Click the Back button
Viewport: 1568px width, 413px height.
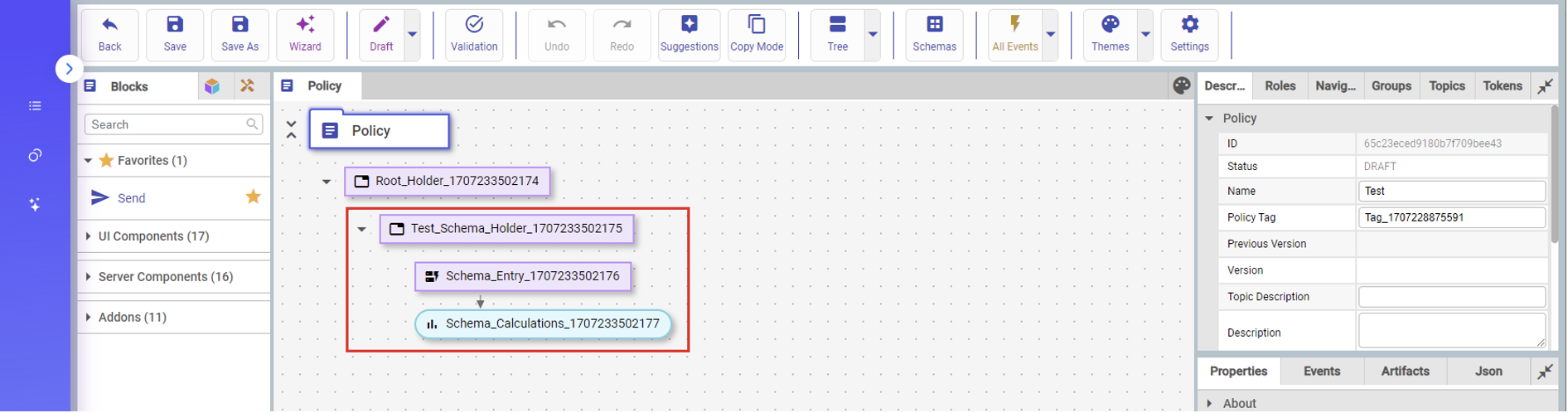point(109,34)
